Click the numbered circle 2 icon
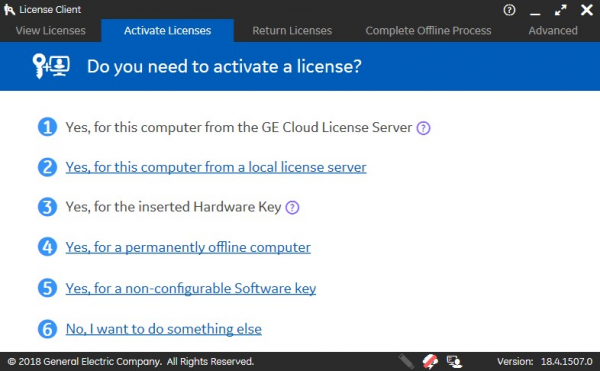The image size is (600, 371). (x=47, y=167)
